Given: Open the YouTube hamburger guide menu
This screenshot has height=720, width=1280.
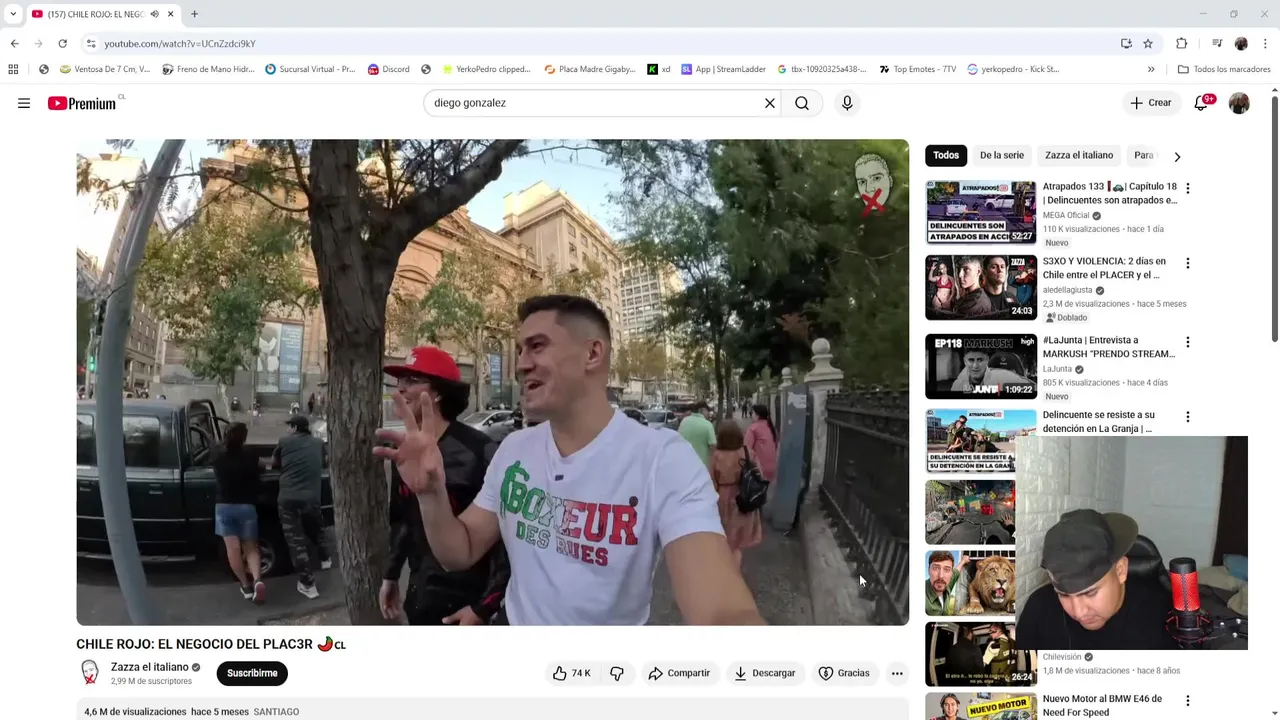Looking at the screenshot, I should pyautogui.click(x=24, y=103).
